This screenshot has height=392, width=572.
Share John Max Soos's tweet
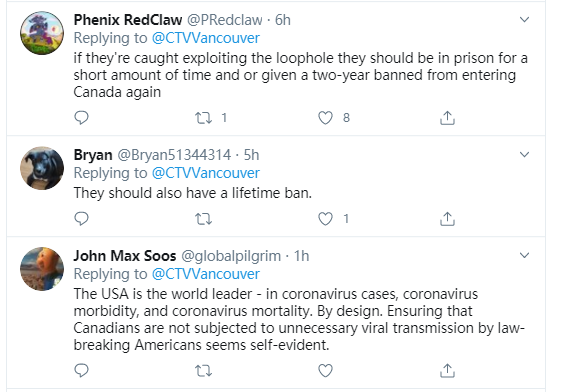(x=447, y=370)
